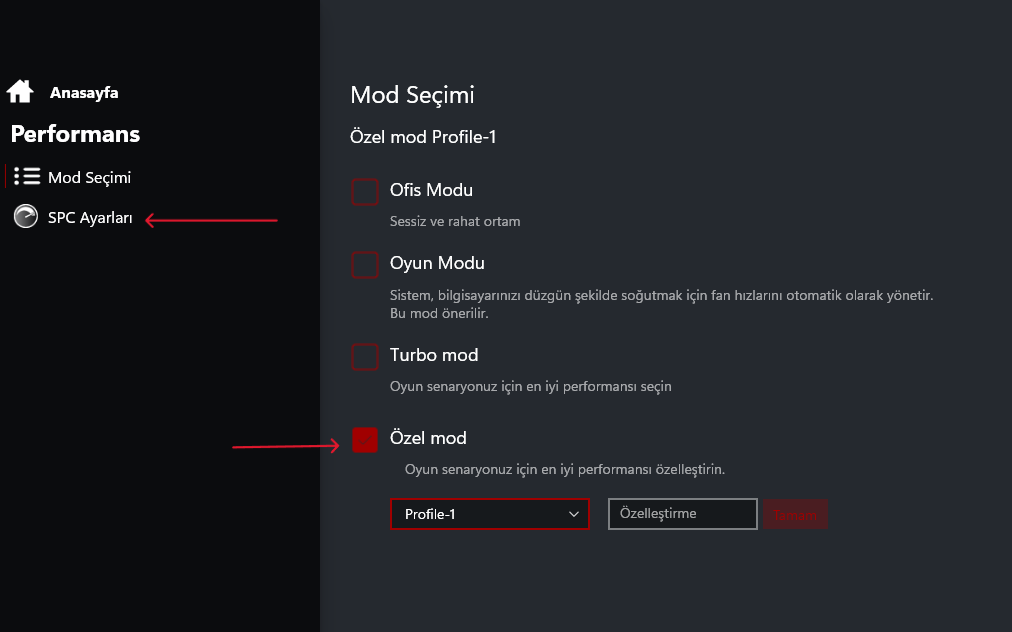Enable the Ofis Modu checkbox
The height and width of the screenshot is (632, 1012).
[x=365, y=191]
